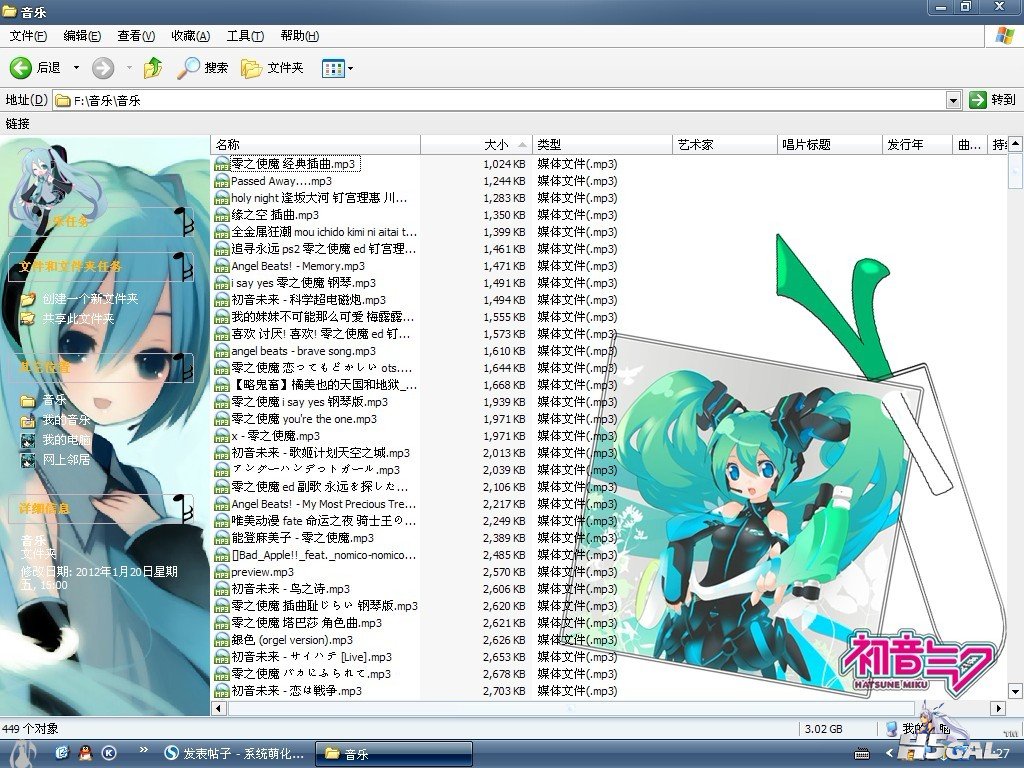This screenshot has width=1024, height=768.
Task: Sort by the 类型 column header
Action: click(x=602, y=144)
